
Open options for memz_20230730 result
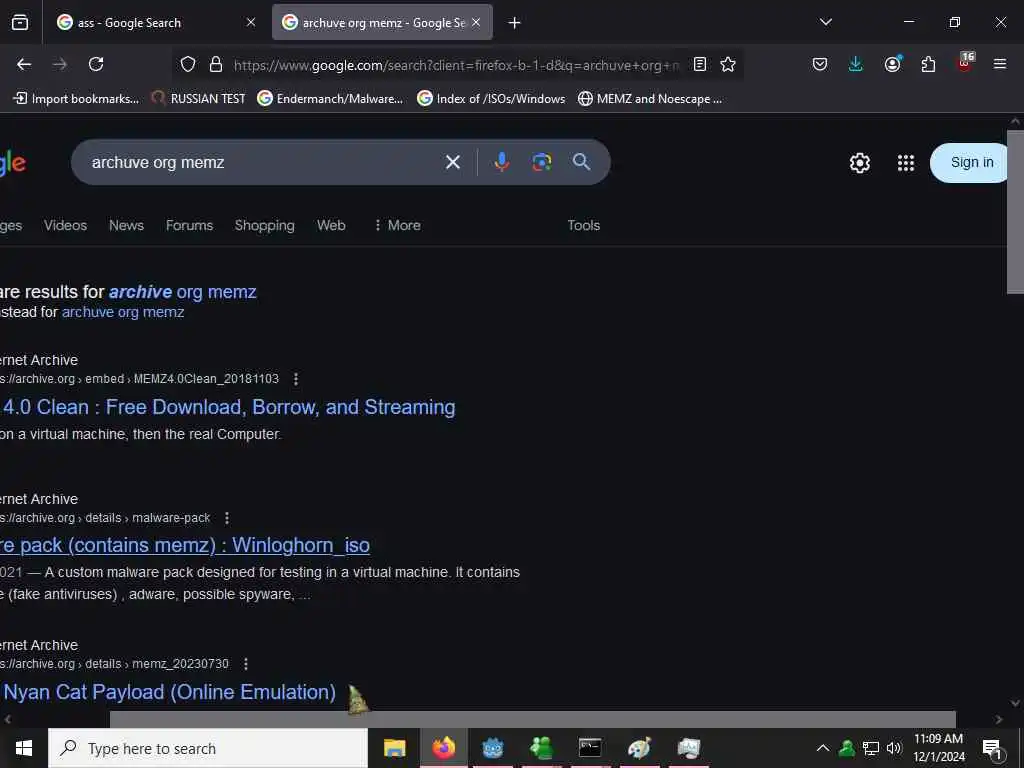[x=246, y=664]
